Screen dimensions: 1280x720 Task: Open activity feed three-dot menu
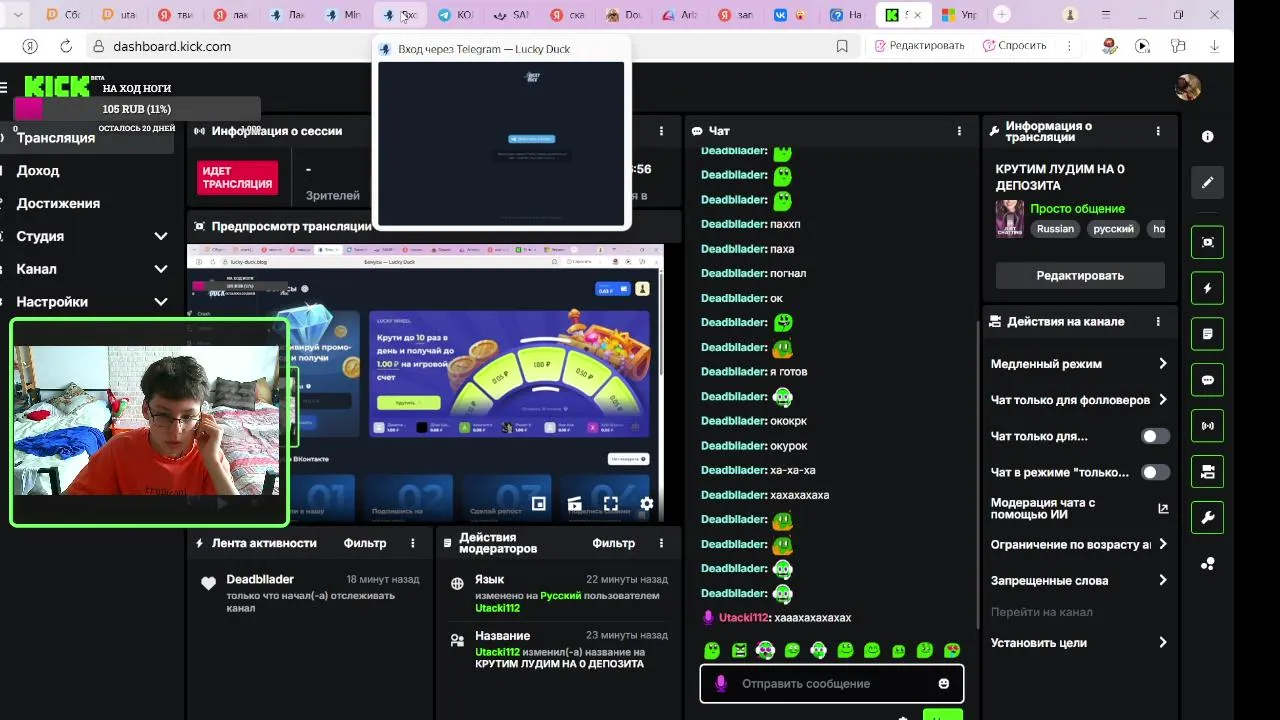(x=412, y=543)
